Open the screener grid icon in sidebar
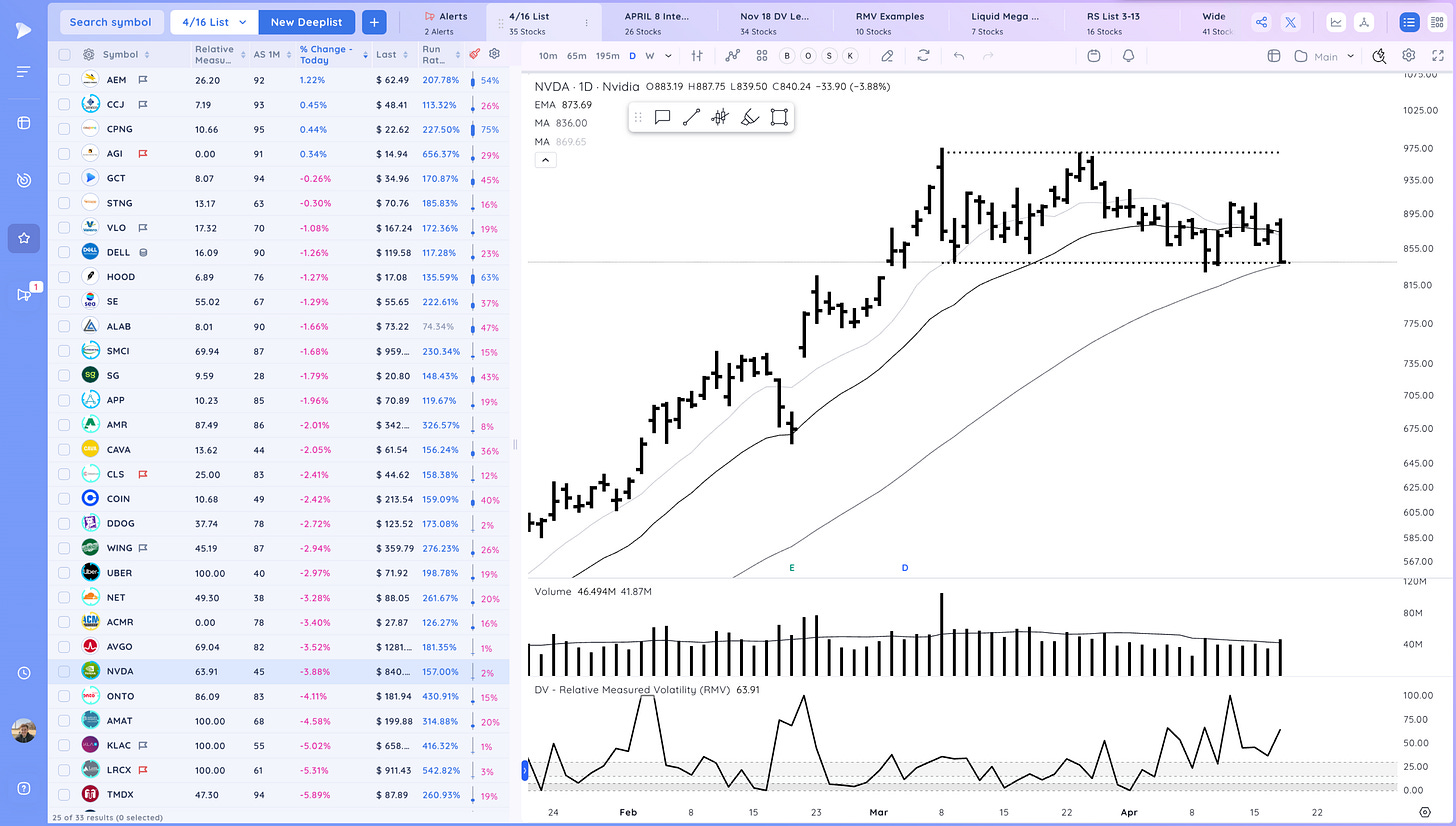The width and height of the screenshot is (1456, 826). click(x=23, y=123)
